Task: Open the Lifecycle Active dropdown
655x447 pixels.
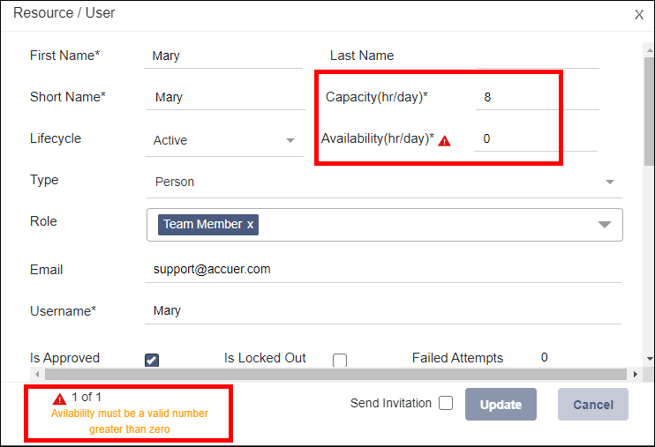Action: coord(224,140)
